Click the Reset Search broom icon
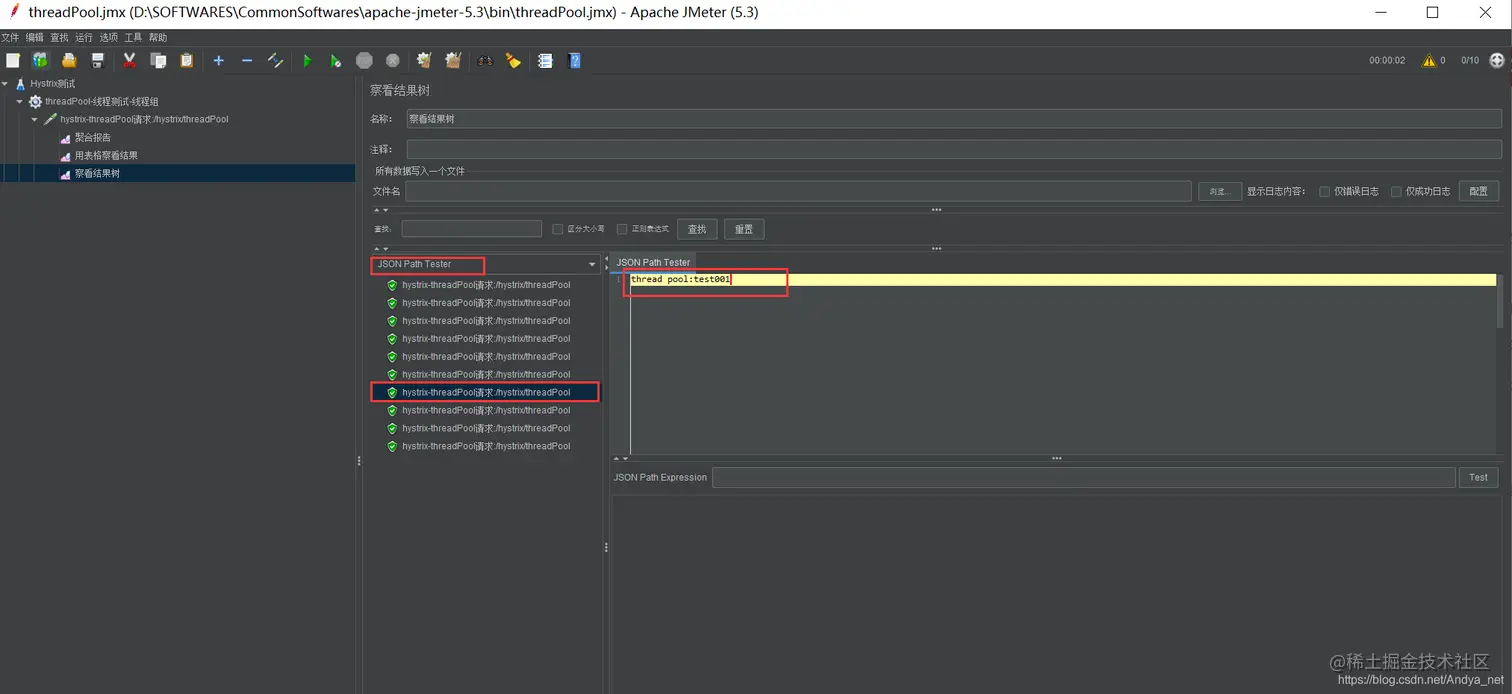 513,61
